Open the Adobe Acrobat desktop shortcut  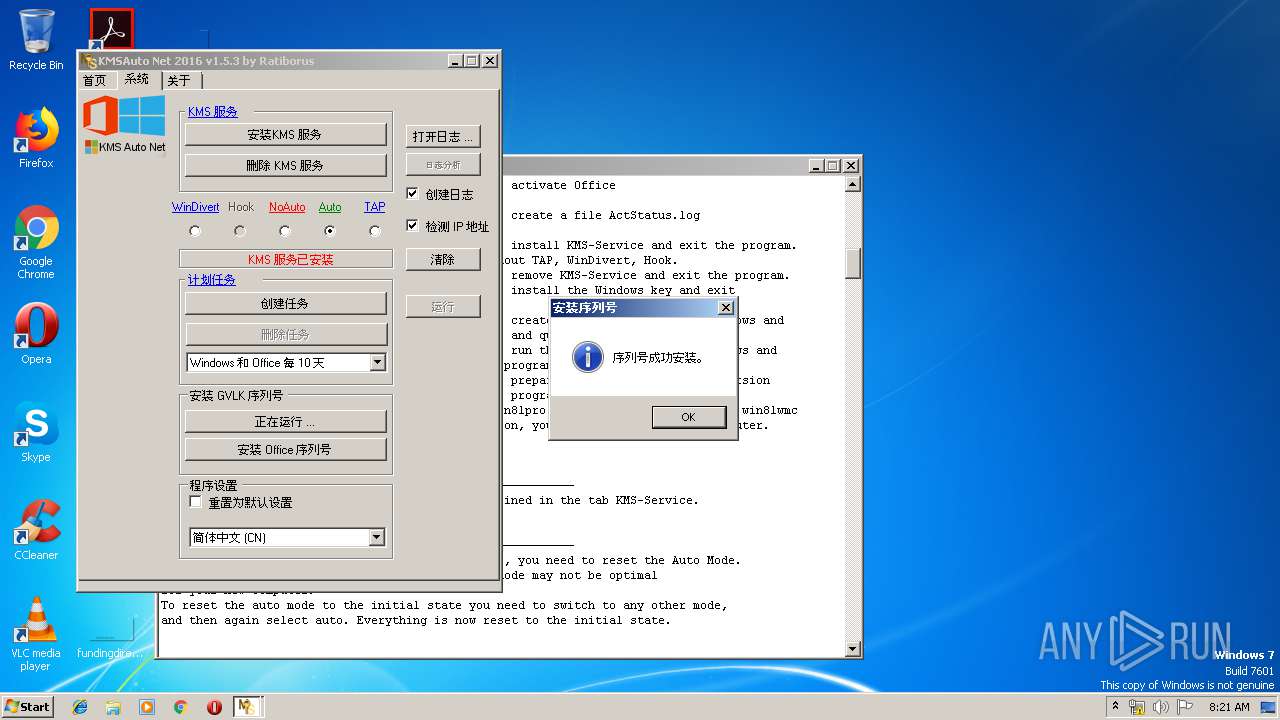(x=111, y=28)
